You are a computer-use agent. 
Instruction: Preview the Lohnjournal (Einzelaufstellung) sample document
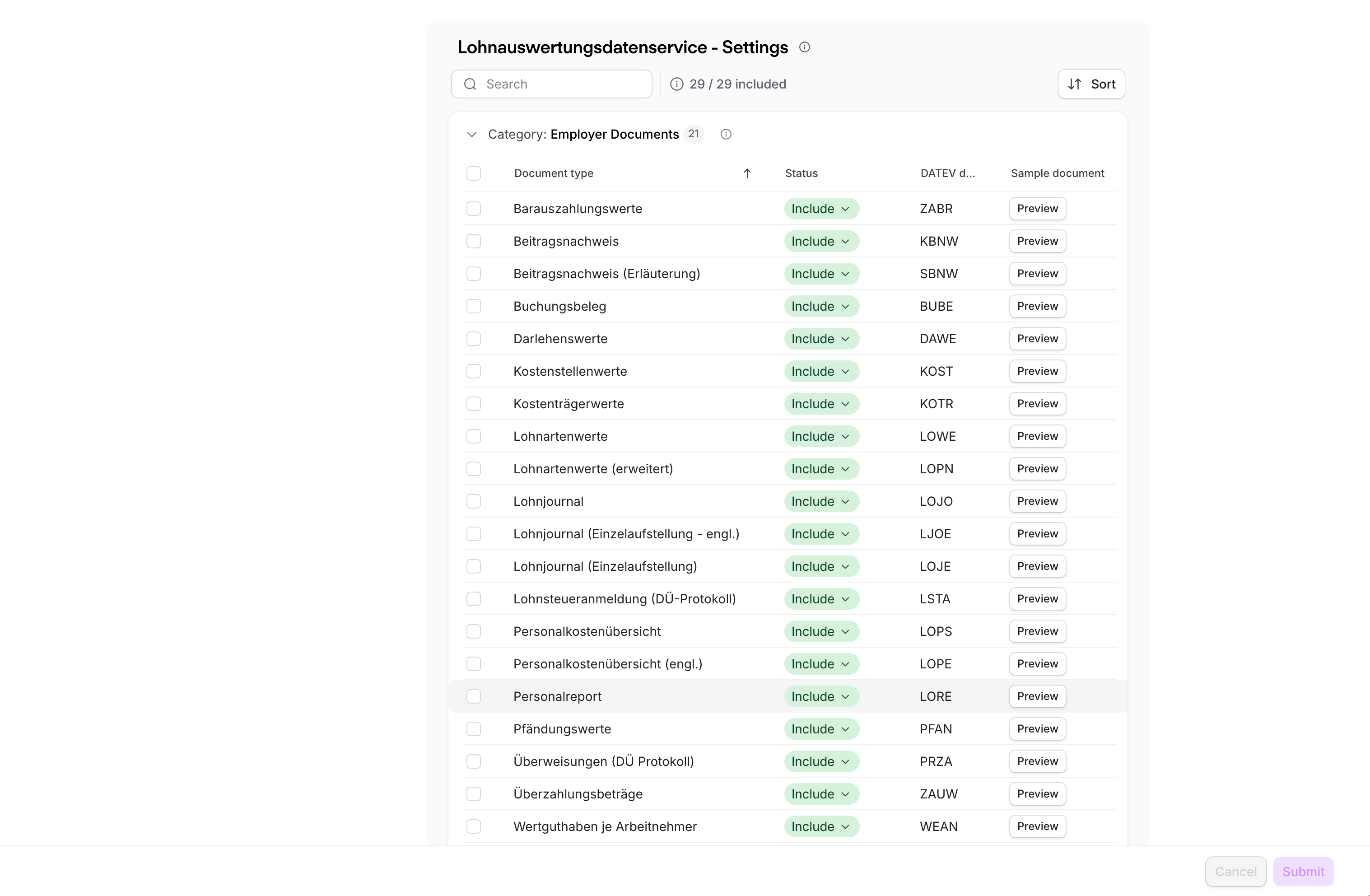(x=1037, y=566)
